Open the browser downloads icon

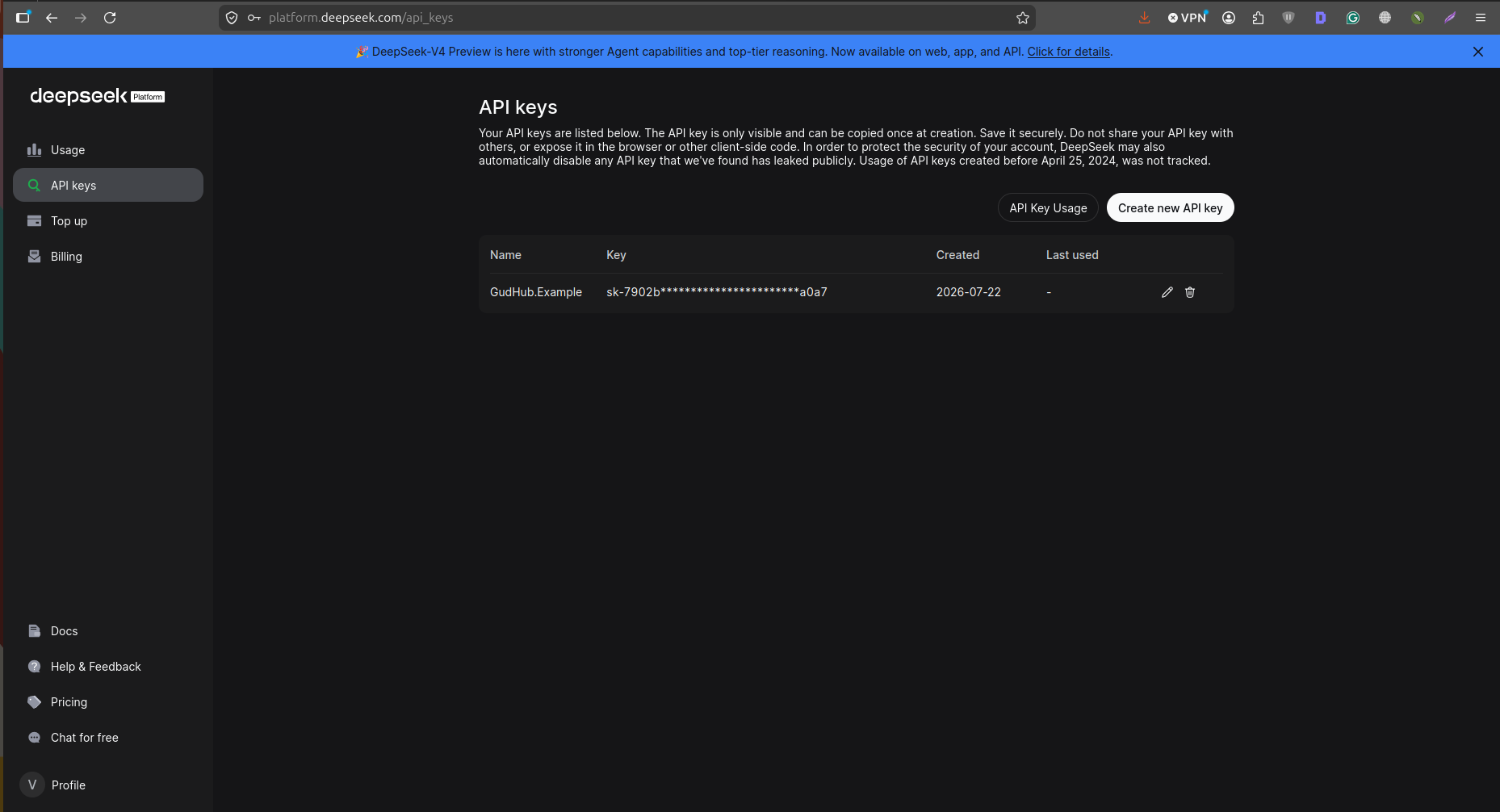(x=1144, y=18)
